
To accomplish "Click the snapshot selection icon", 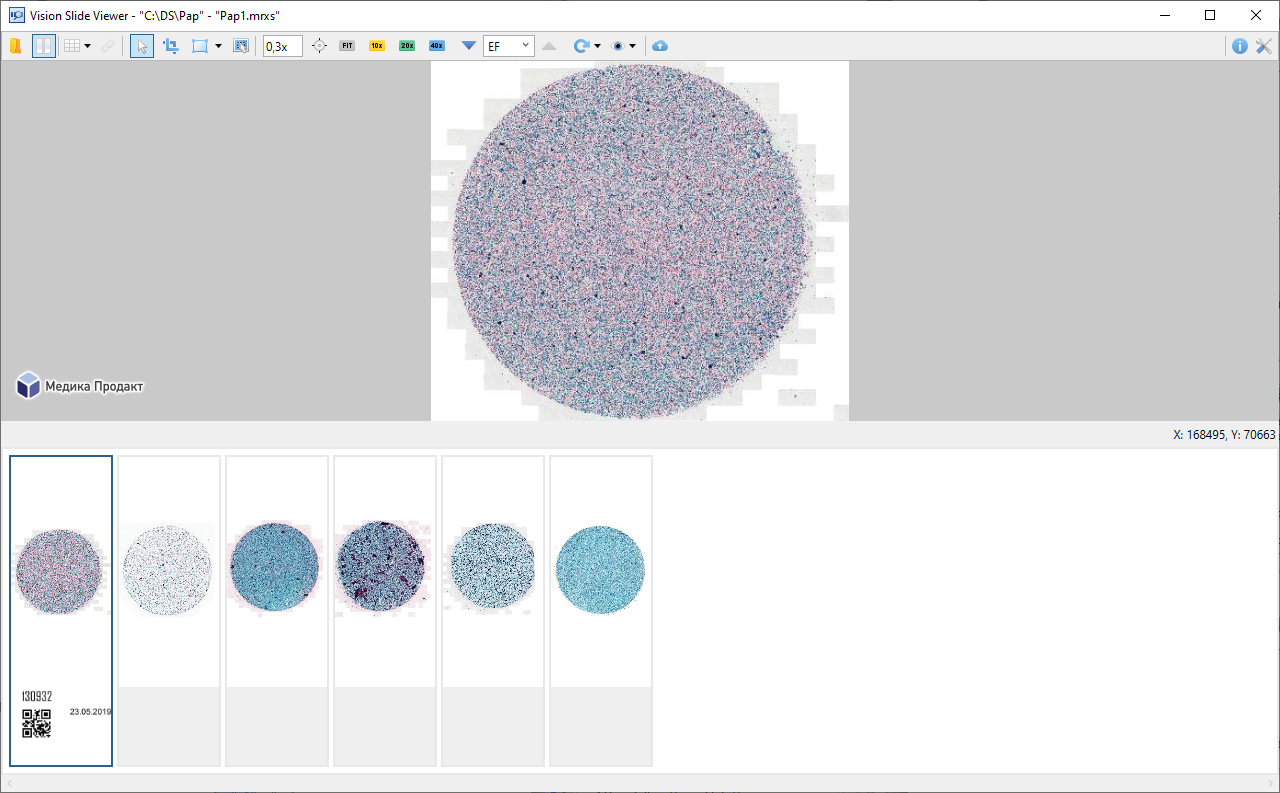I will pos(240,46).
